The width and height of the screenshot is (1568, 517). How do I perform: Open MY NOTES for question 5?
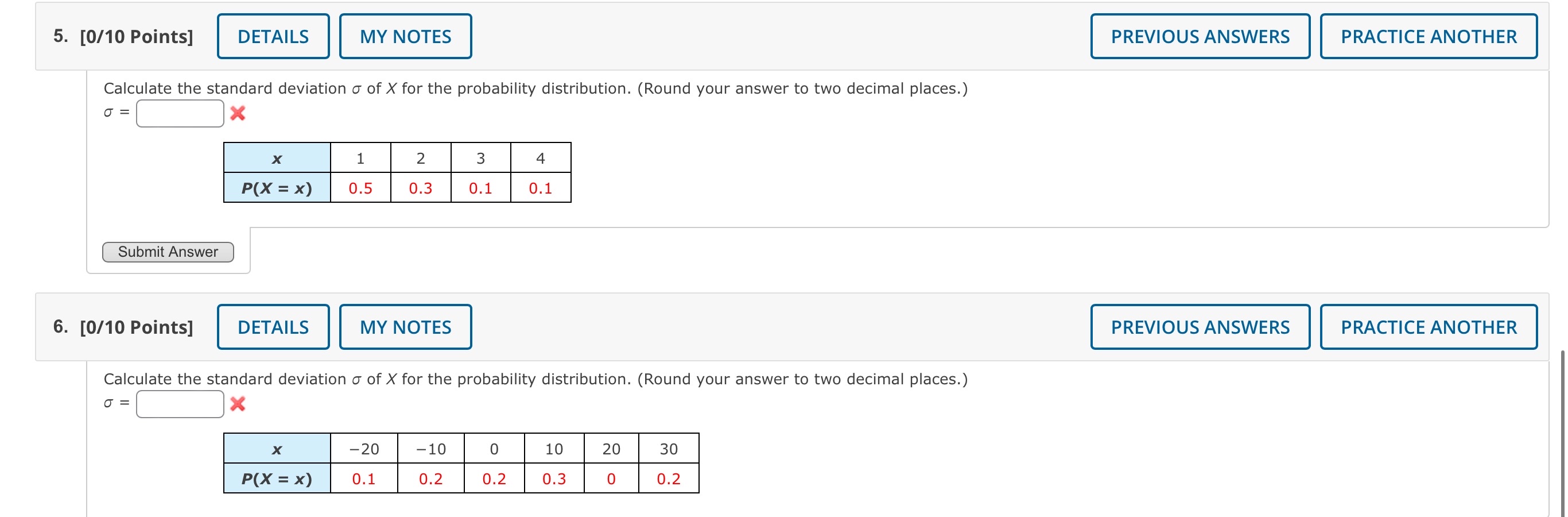point(405,36)
